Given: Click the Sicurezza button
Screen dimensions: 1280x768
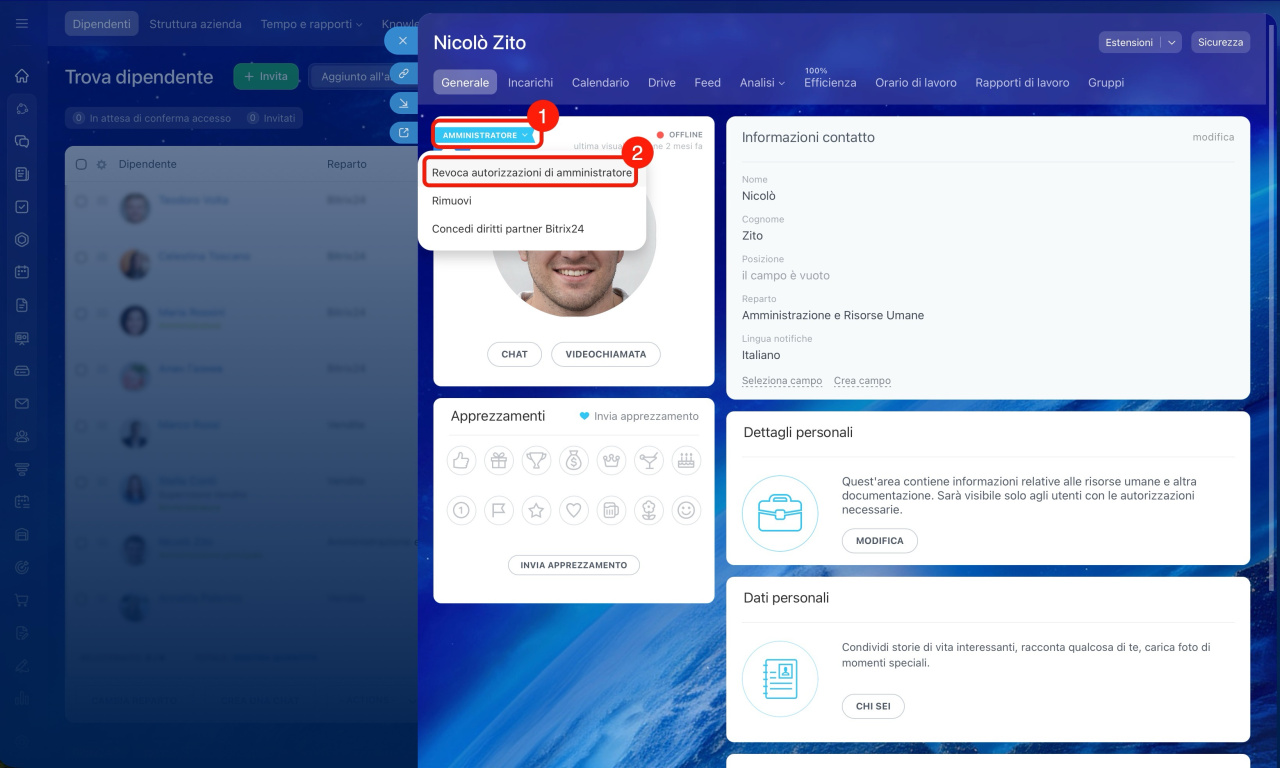Looking at the screenshot, I should [1220, 42].
